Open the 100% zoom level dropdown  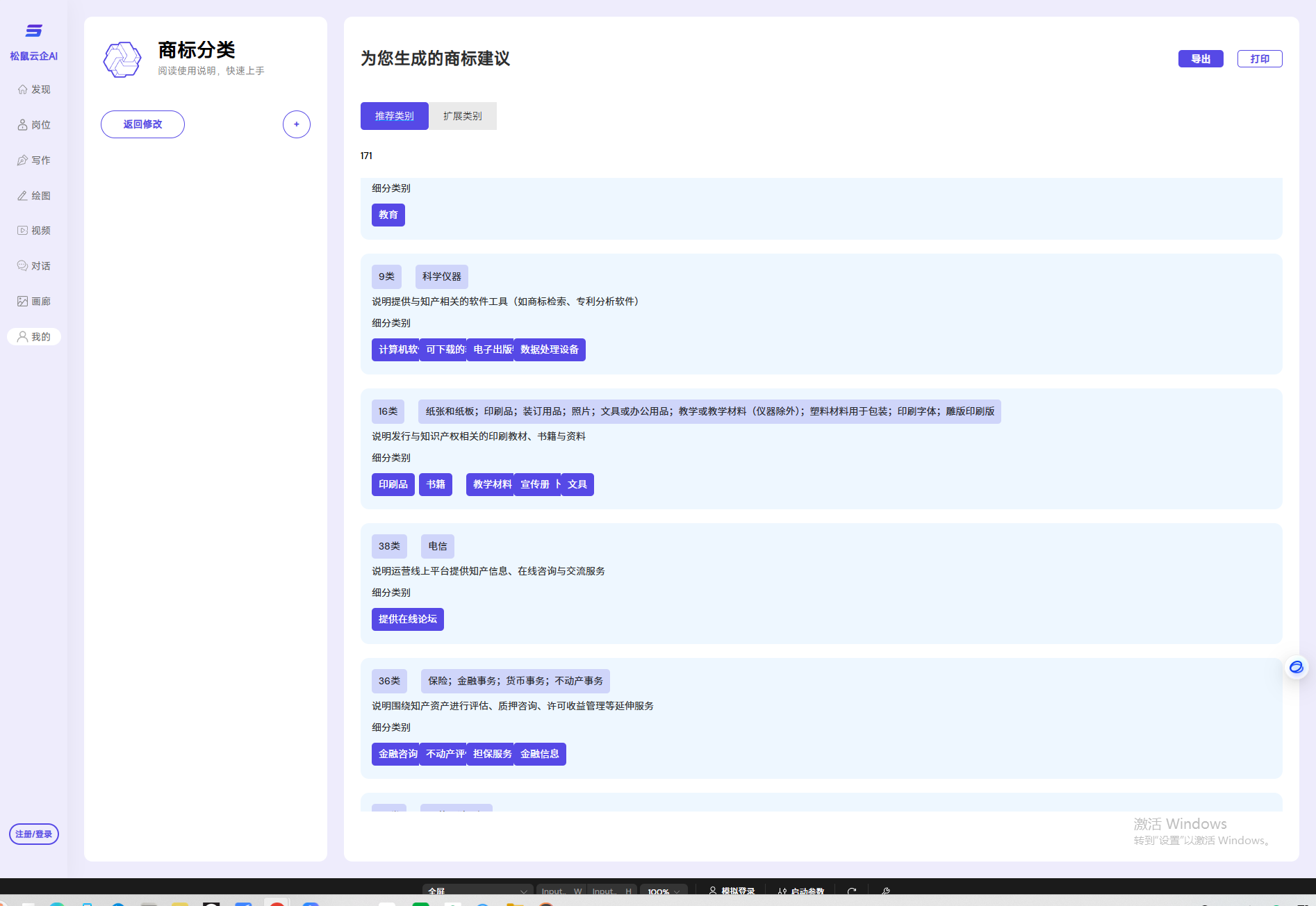coord(664,891)
